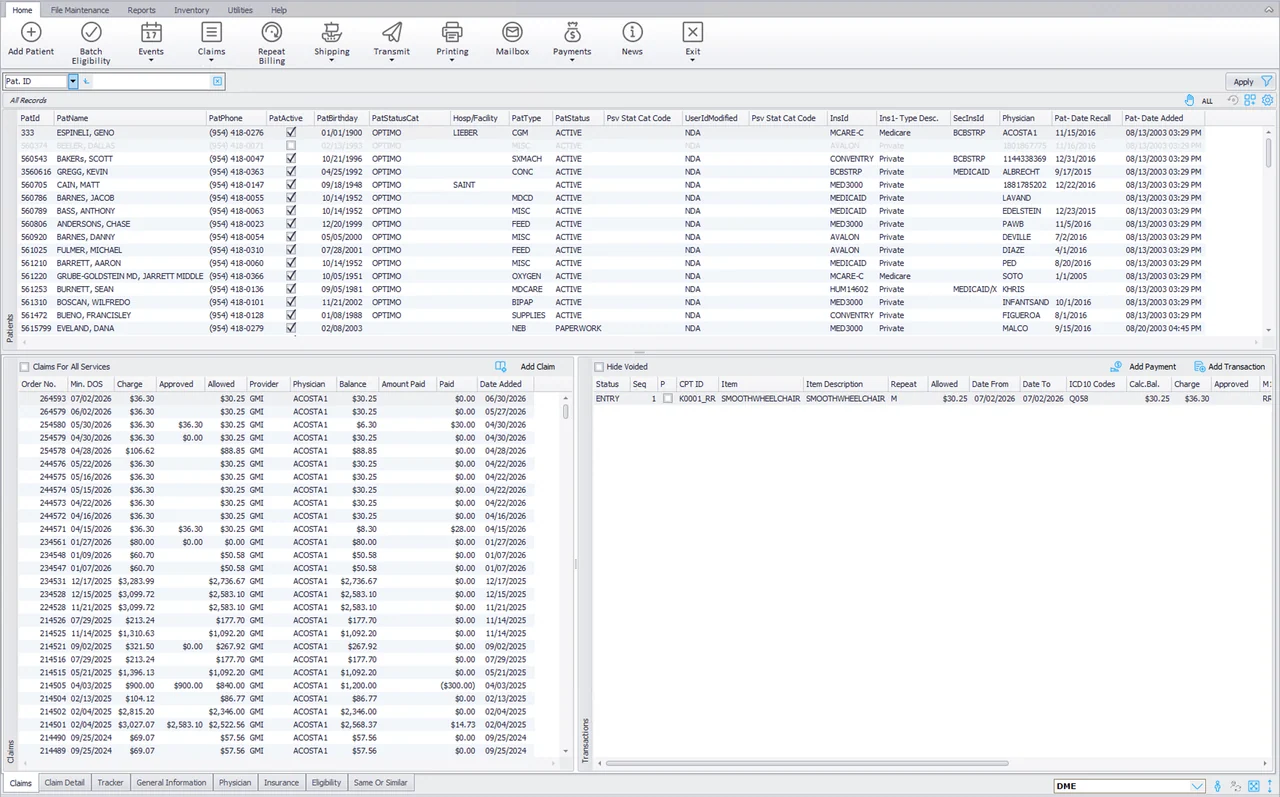Image resolution: width=1280 pixels, height=797 pixels.
Task: Click the Add Claim icon
Action: [501, 367]
